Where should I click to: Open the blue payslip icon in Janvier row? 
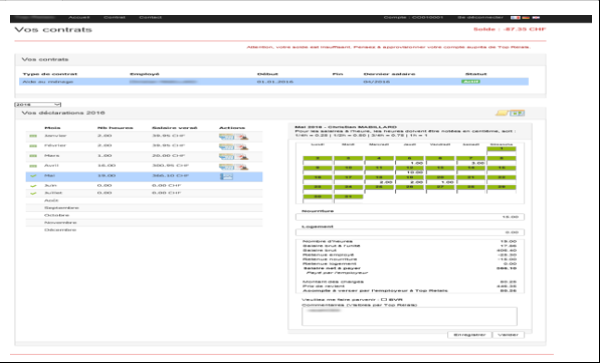(227, 137)
